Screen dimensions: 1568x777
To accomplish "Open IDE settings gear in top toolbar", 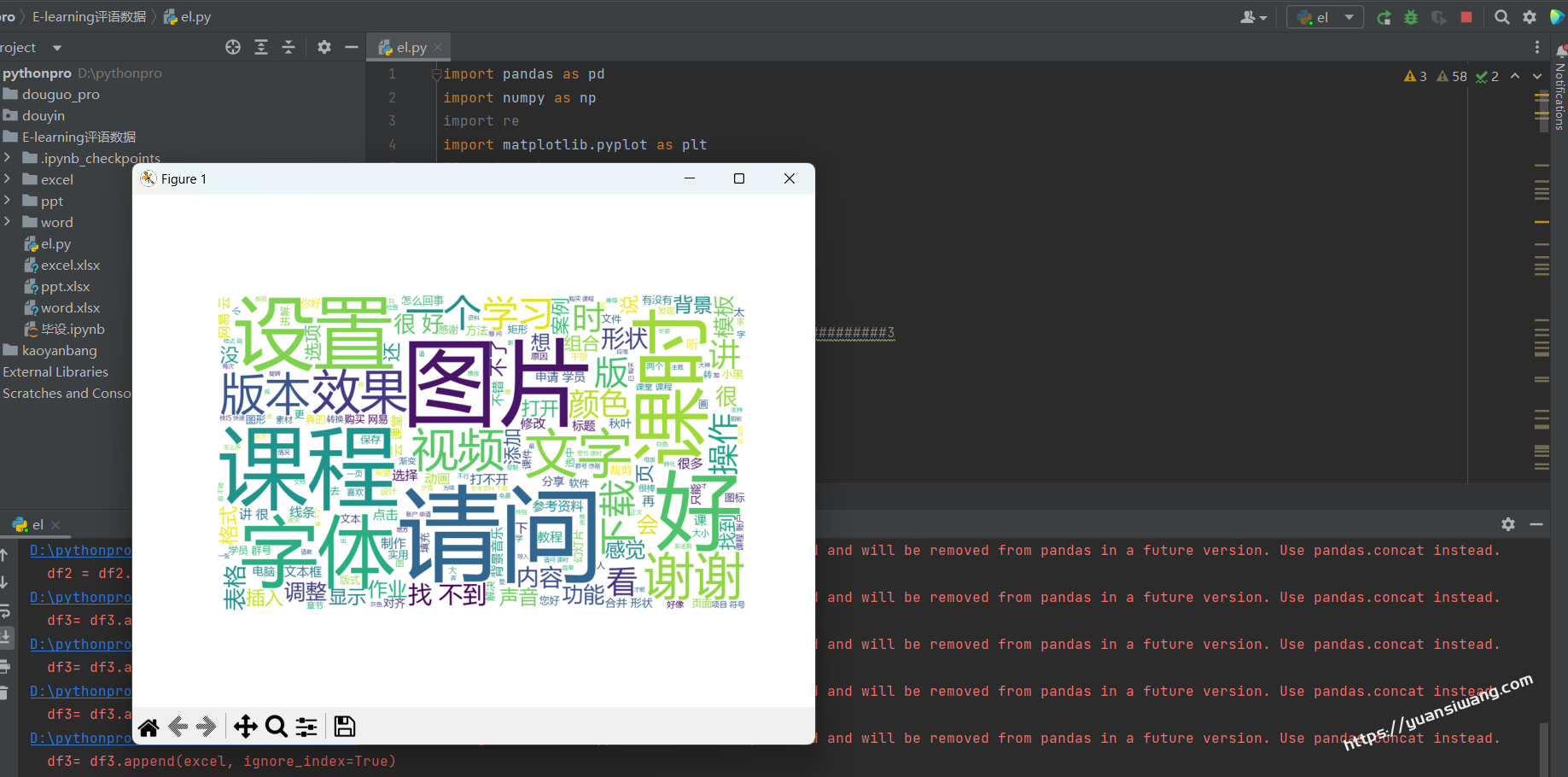I will tap(1530, 17).
